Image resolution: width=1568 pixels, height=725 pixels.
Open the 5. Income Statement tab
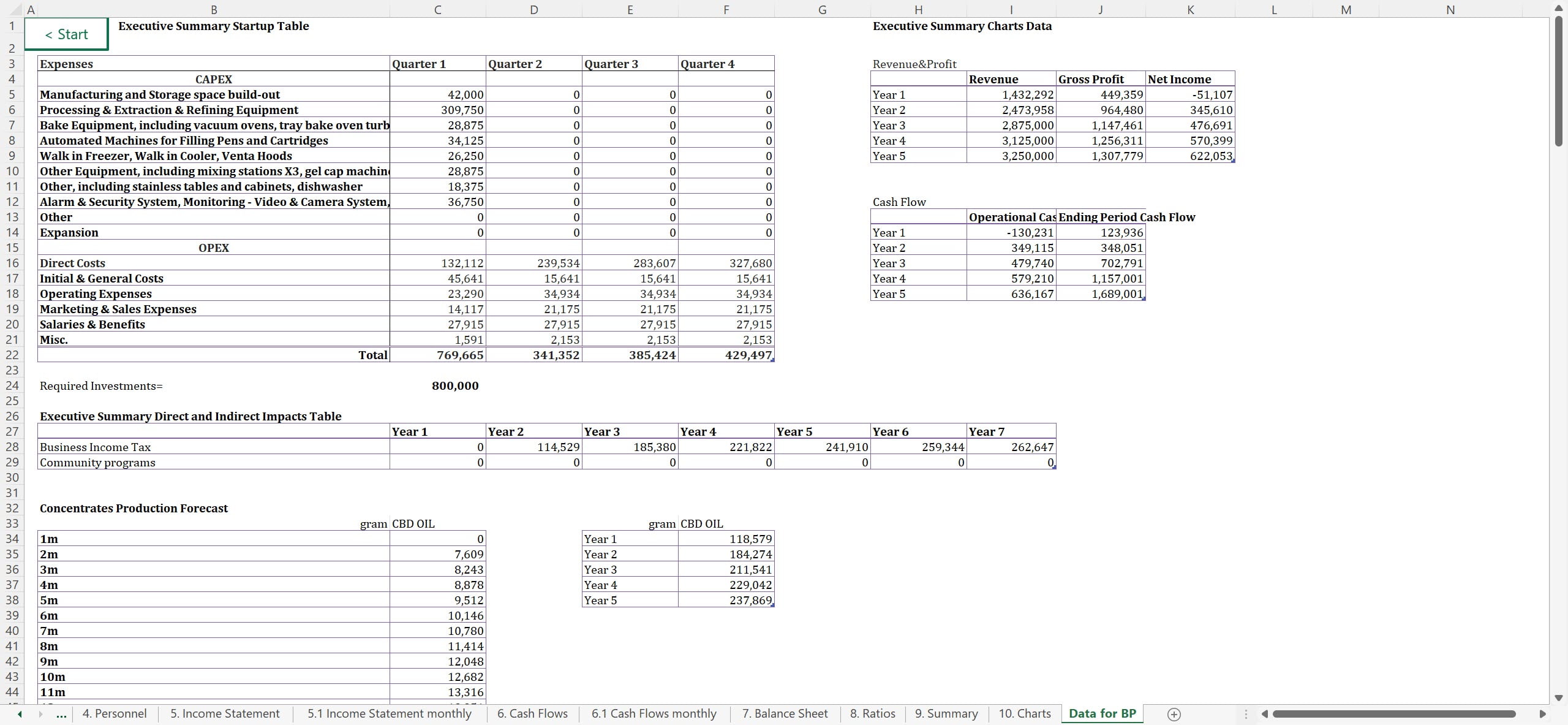coord(225,713)
